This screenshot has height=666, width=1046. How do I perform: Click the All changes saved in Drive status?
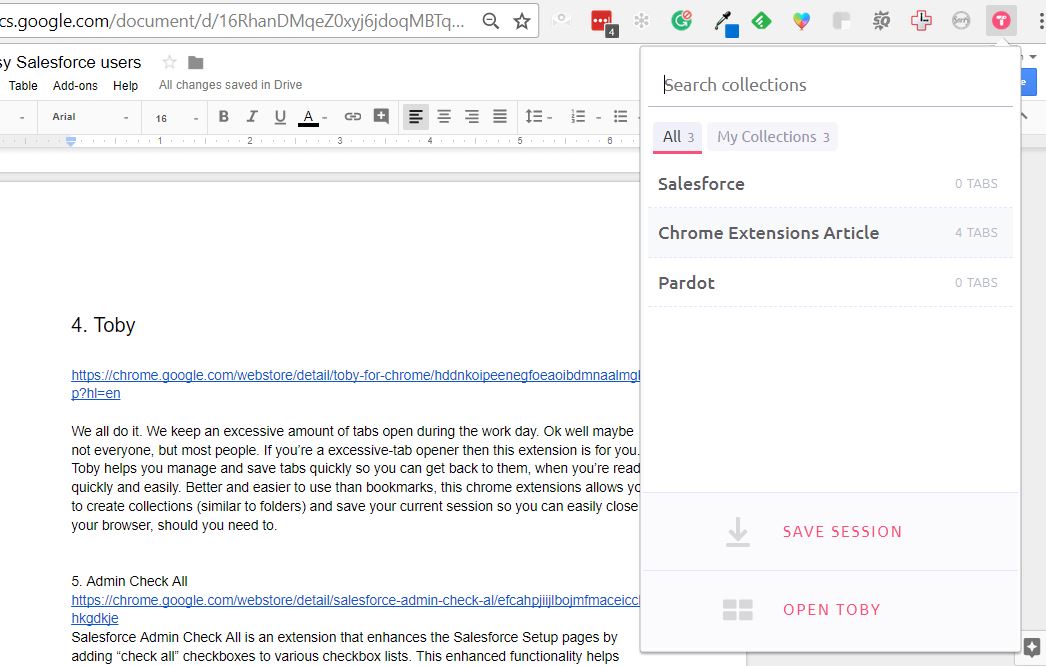(x=230, y=85)
